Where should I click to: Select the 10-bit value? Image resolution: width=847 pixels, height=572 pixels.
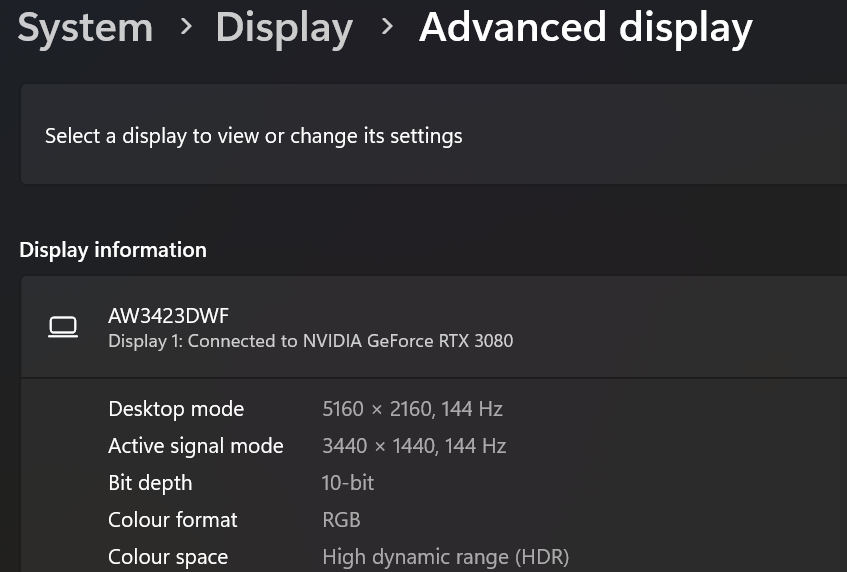(348, 483)
